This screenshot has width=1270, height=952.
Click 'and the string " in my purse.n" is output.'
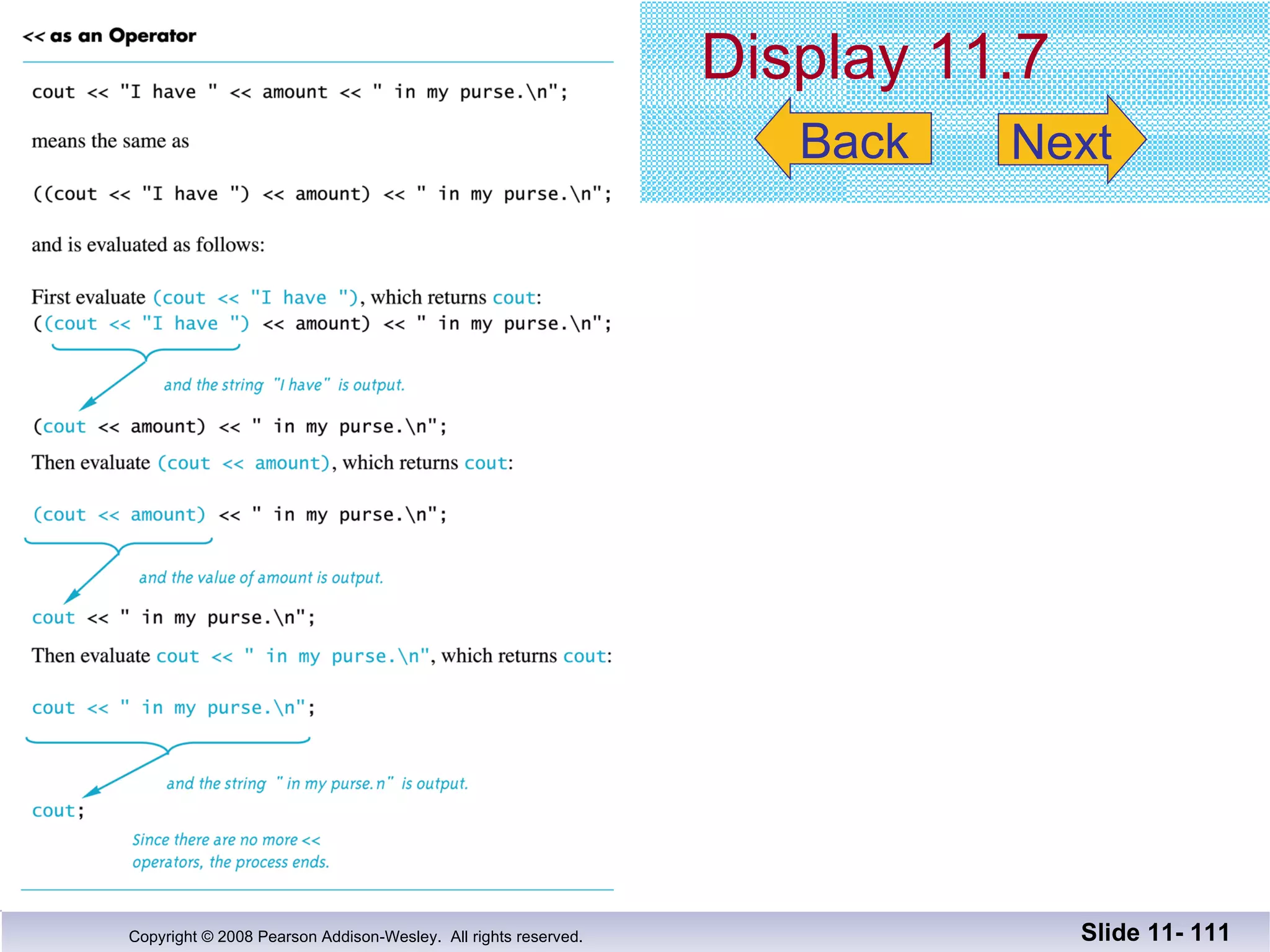pos(317,783)
